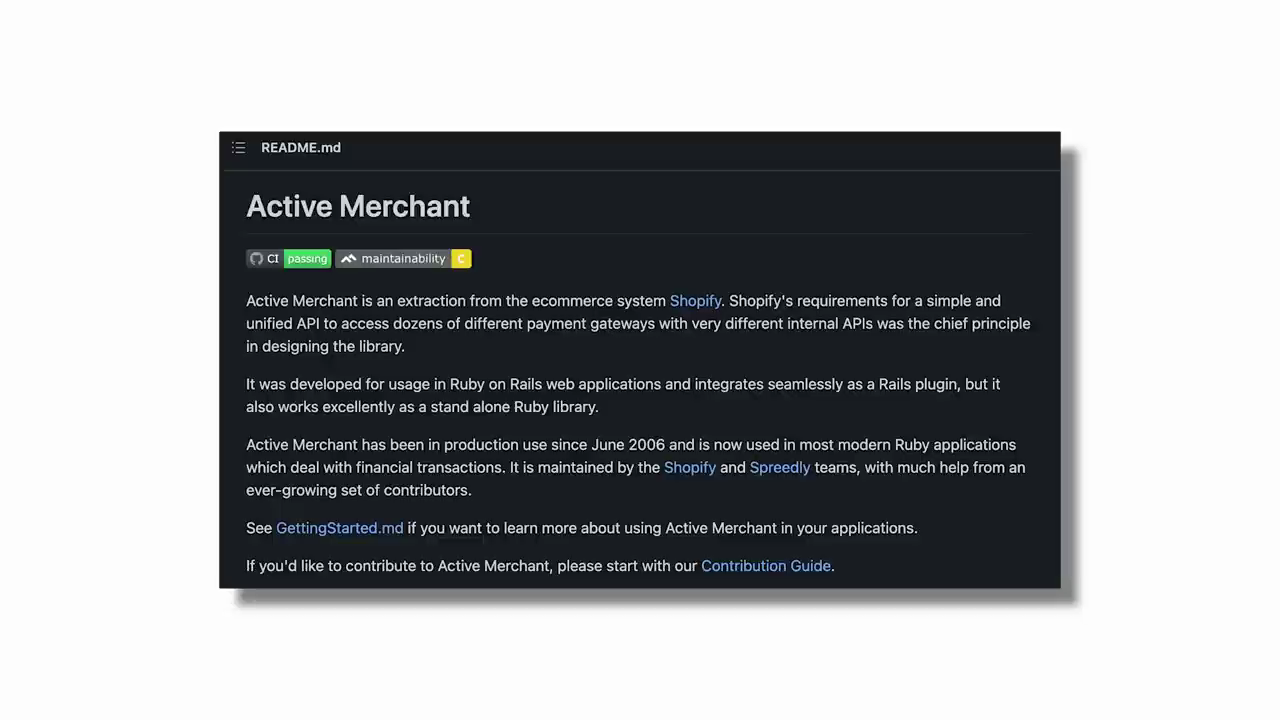Screen dimensions: 1280x720
Task: Open the Shopify link near Spreedly
Action: coord(690,468)
